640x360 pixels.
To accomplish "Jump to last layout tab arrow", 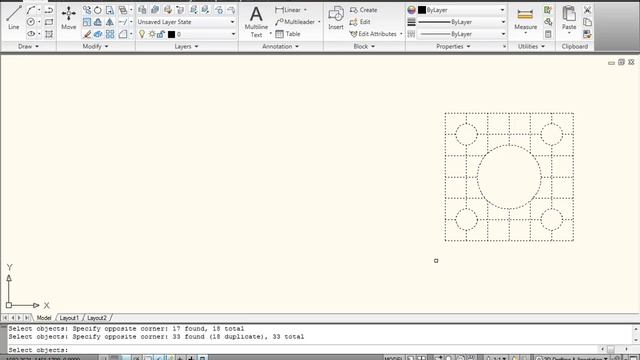I will [x=27, y=318].
